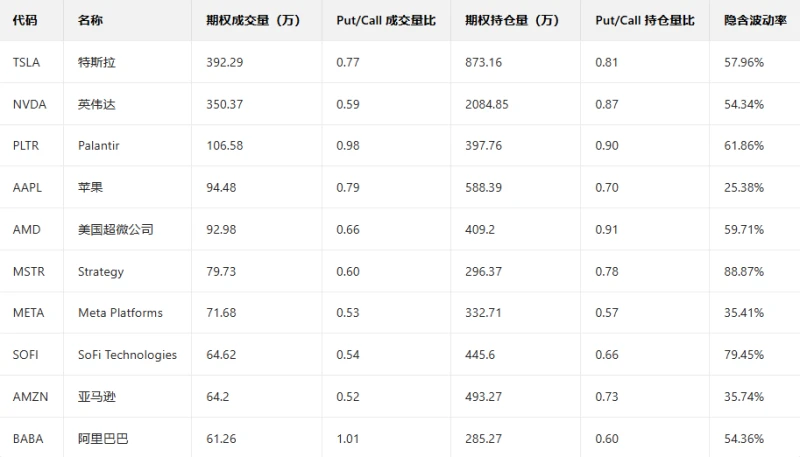Screen dimensions: 800x457
Task: Click the 美国超微公司 name cell
Action: click(115, 229)
